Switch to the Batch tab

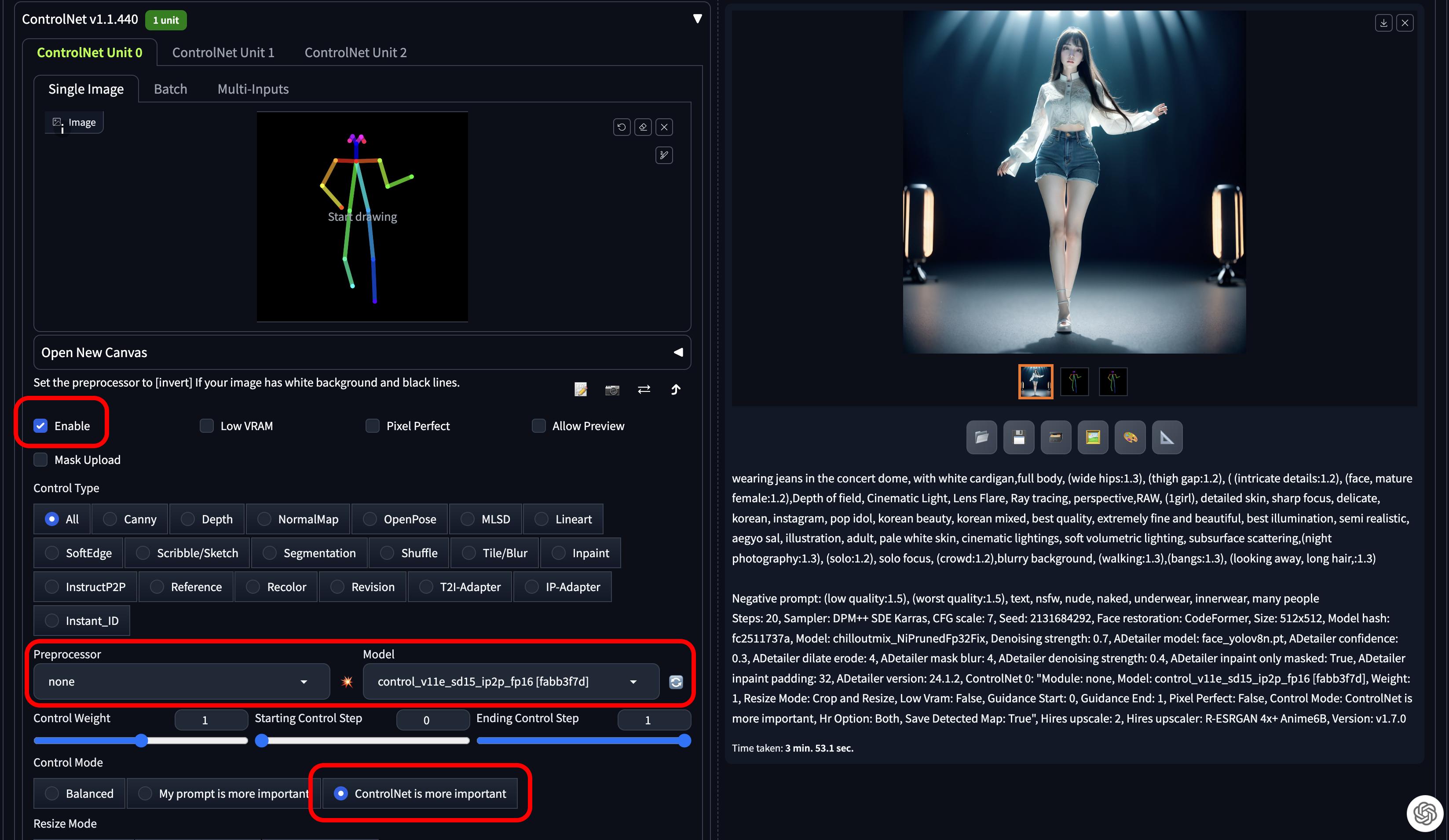(170, 89)
